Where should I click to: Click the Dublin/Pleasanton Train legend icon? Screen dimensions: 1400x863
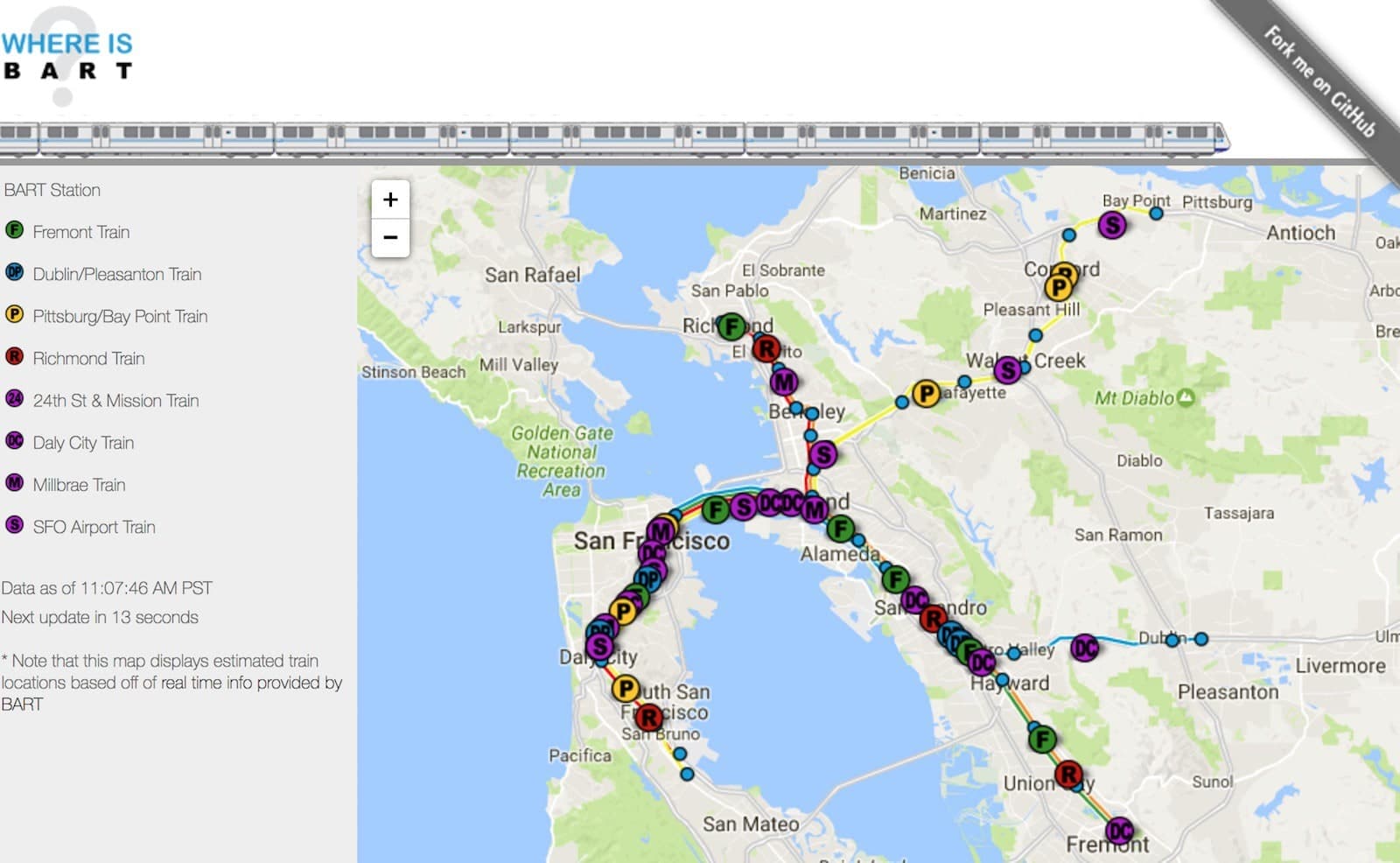click(x=15, y=272)
